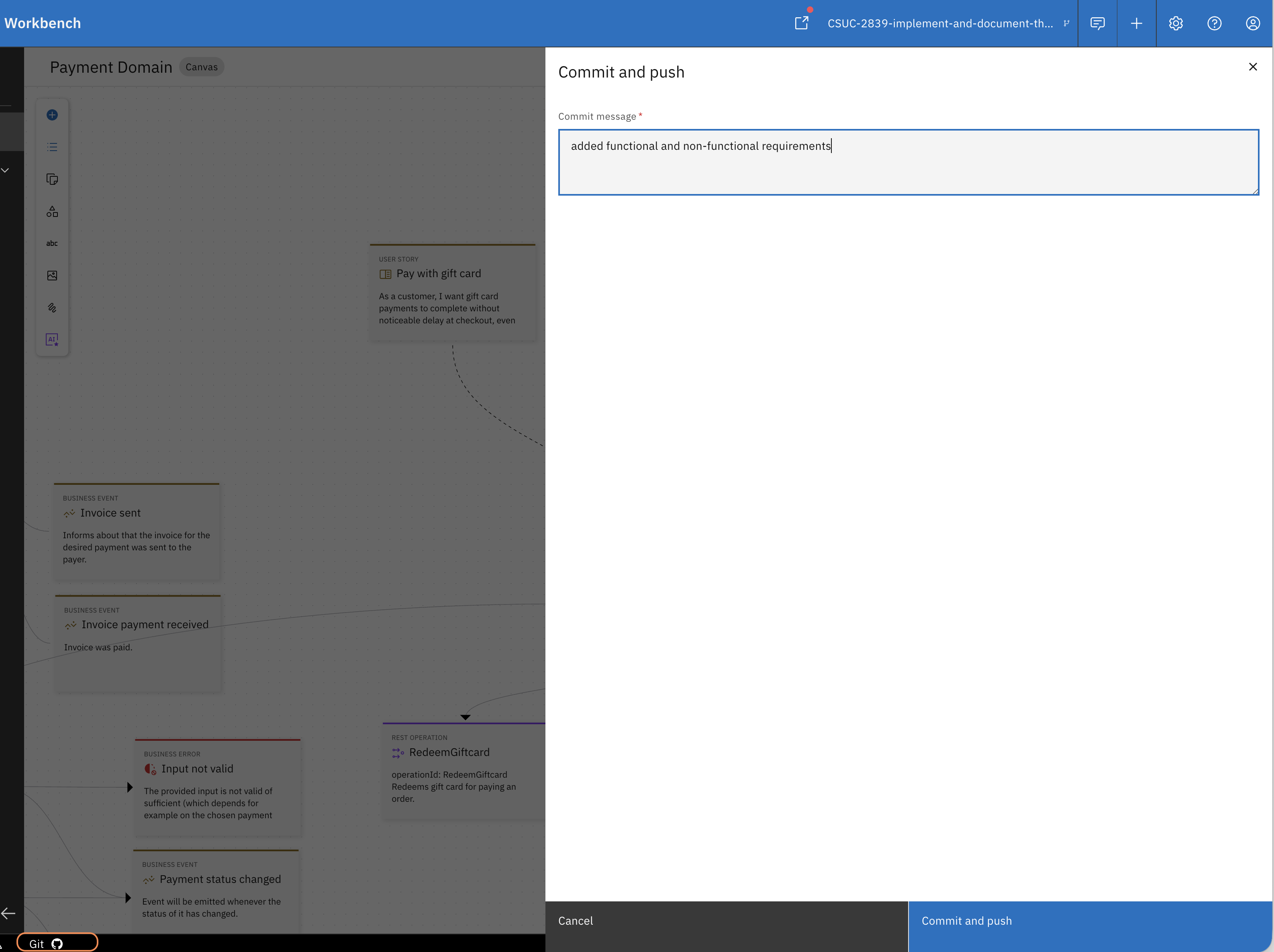The image size is (1274, 952).
Task: Open the settings gear icon
Action: click(1176, 23)
